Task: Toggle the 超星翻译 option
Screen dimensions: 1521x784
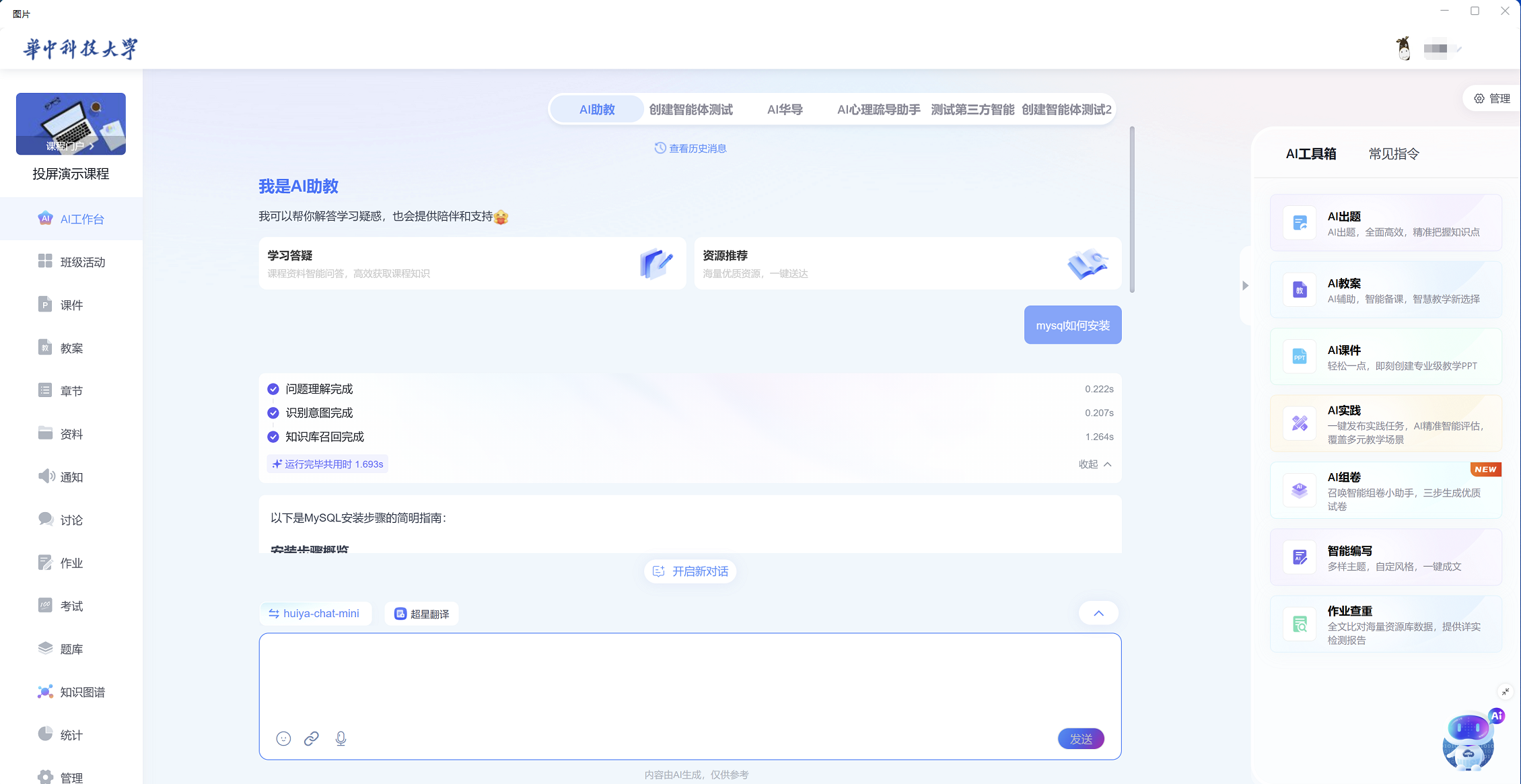Action: pos(421,614)
